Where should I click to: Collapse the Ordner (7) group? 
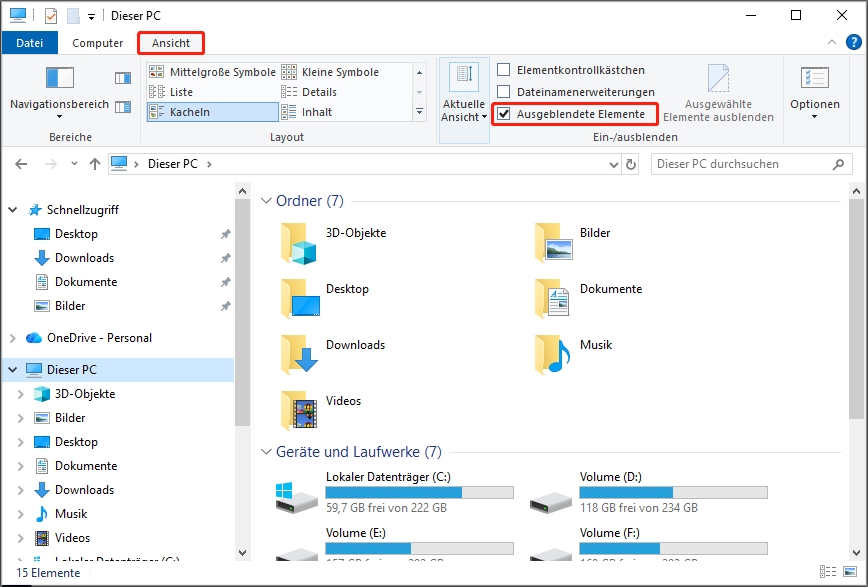[266, 200]
